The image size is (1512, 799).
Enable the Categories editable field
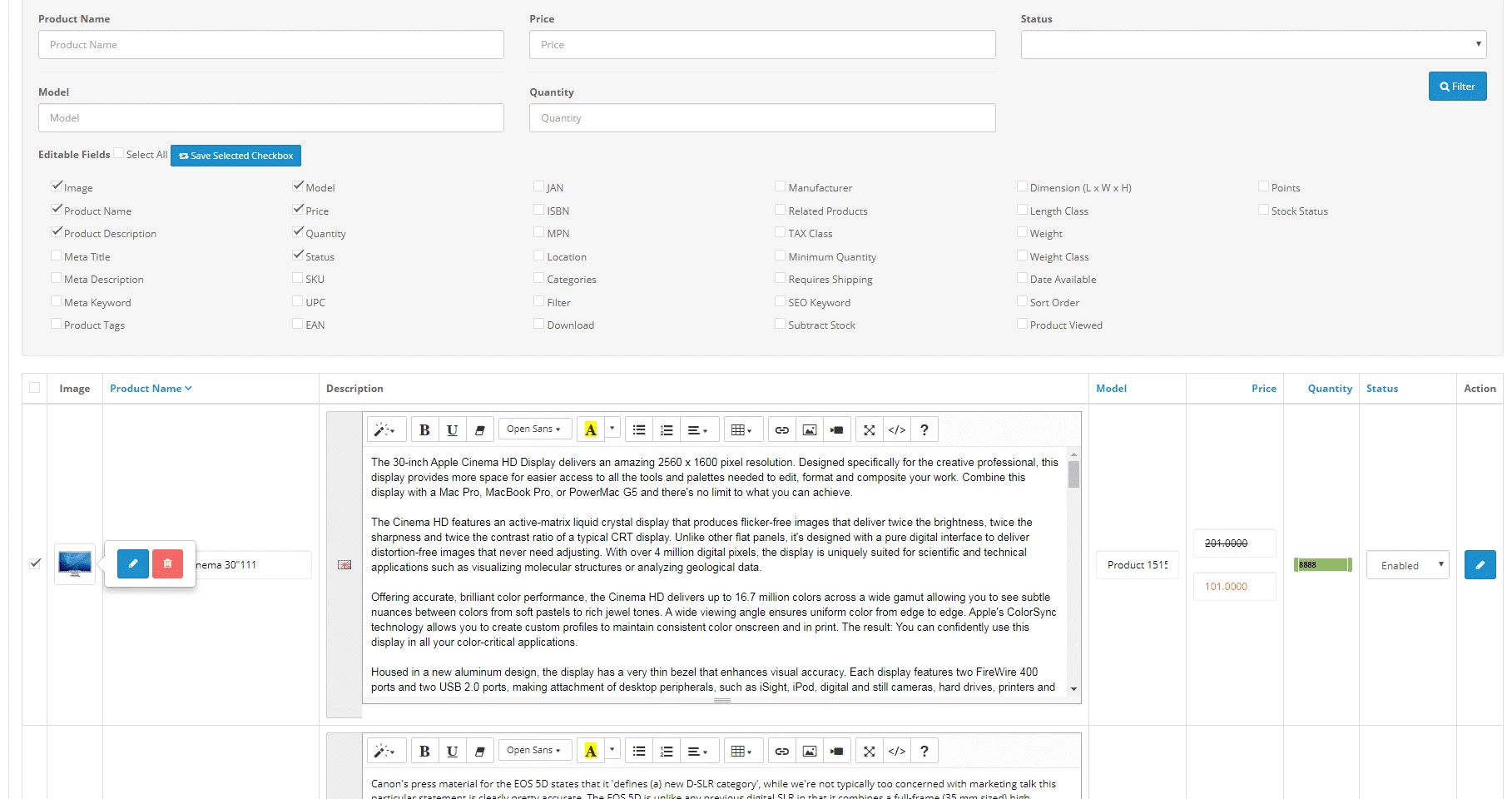click(539, 278)
